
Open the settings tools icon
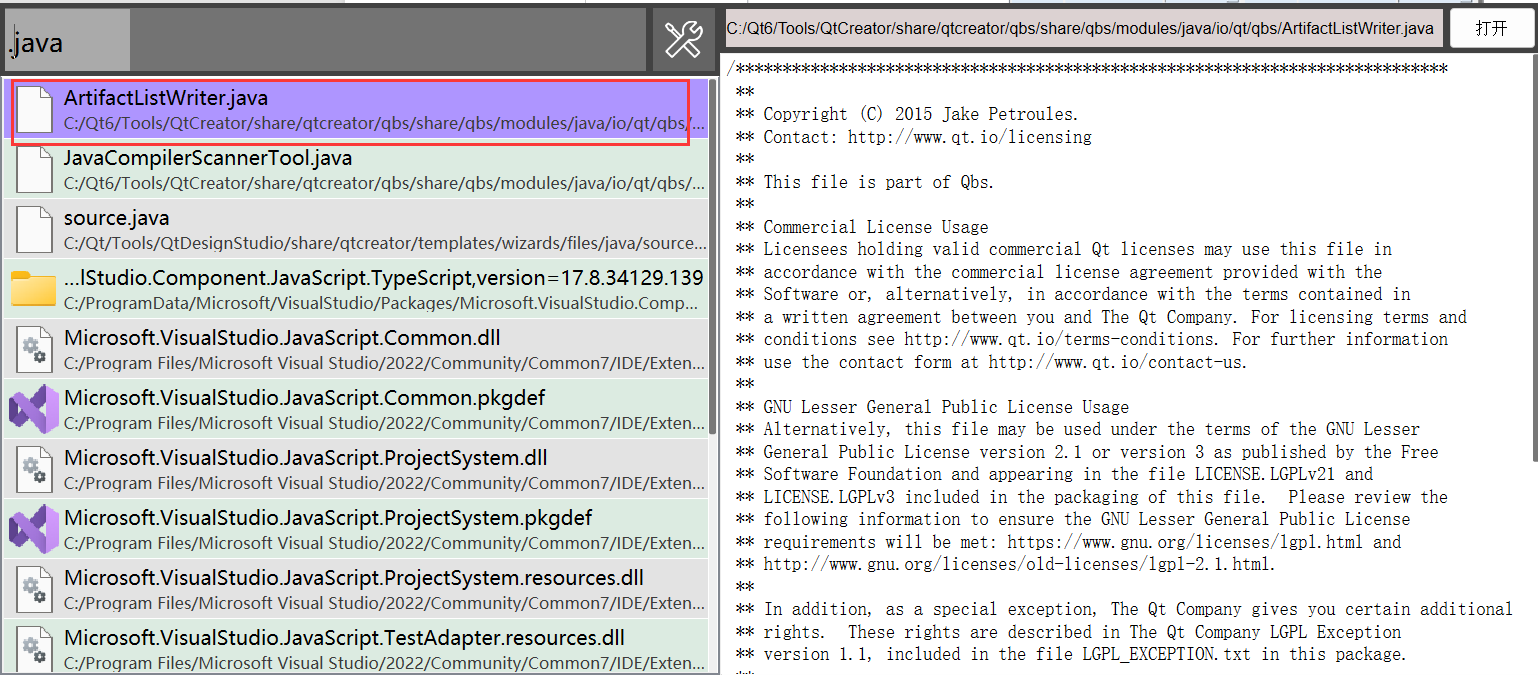point(684,40)
